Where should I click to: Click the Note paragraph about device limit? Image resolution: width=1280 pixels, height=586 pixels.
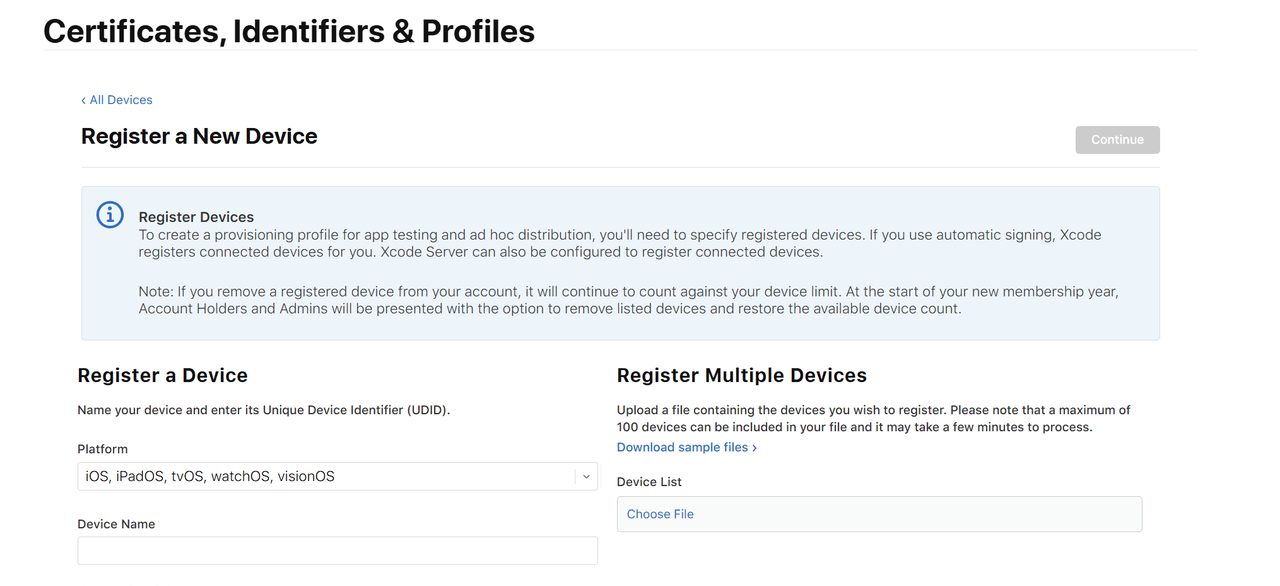click(x=628, y=300)
